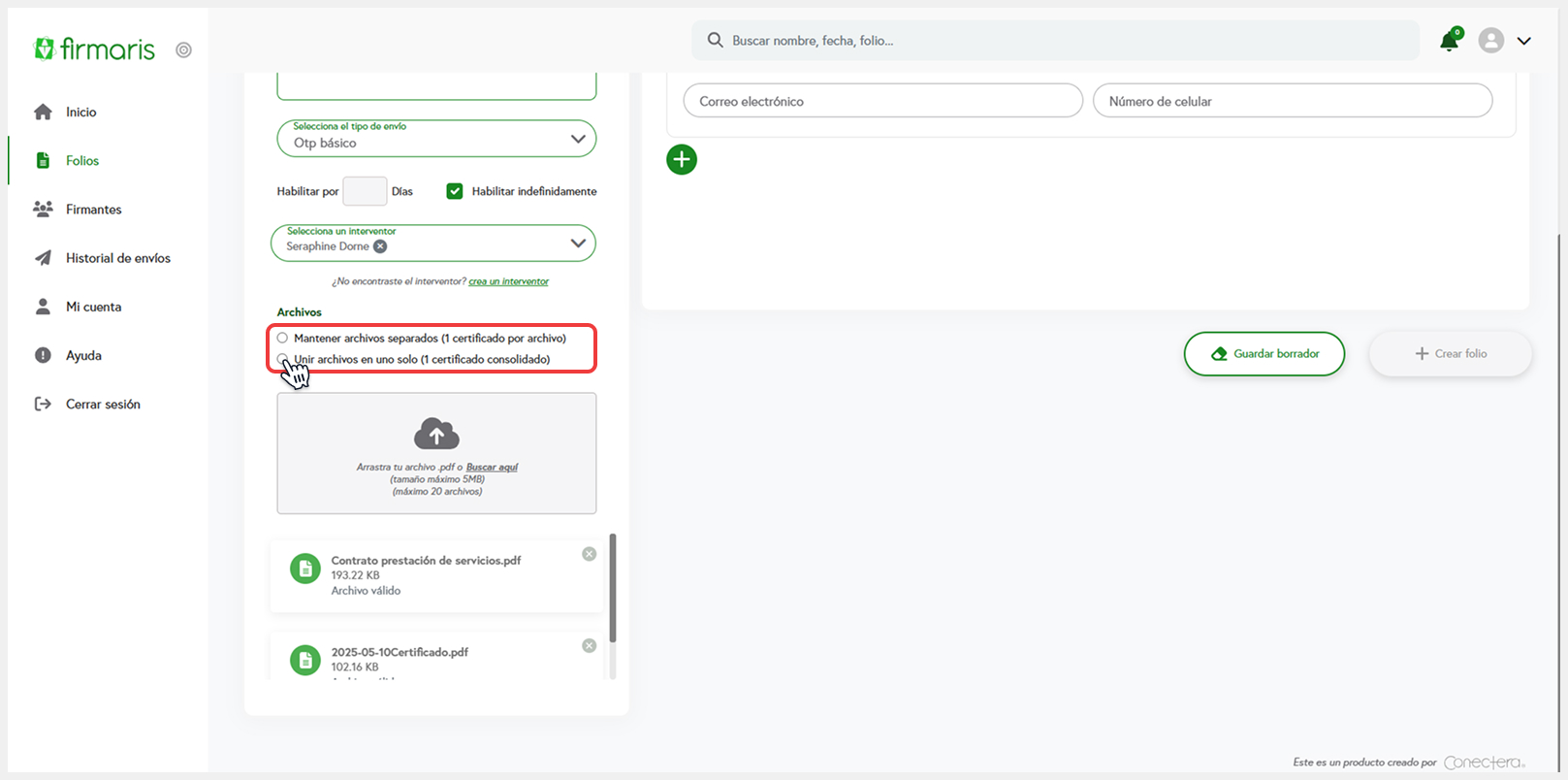This screenshot has height=780, width=1568.
Task: Toggle Habilitar indefinidamente checkbox
Action: pyautogui.click(x=454, y=191)
